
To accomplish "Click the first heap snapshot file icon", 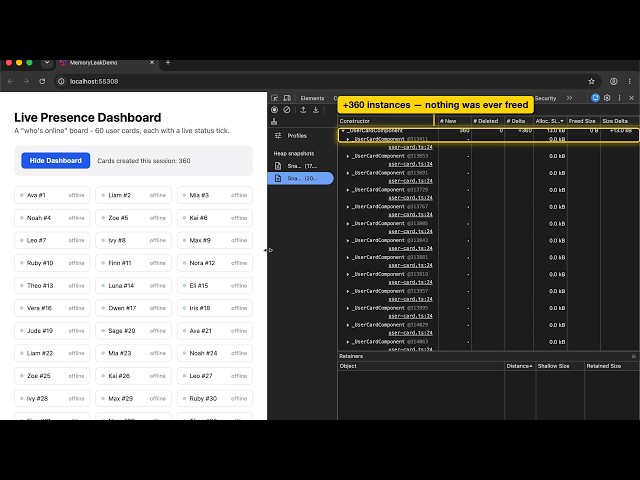I will 278,166.
